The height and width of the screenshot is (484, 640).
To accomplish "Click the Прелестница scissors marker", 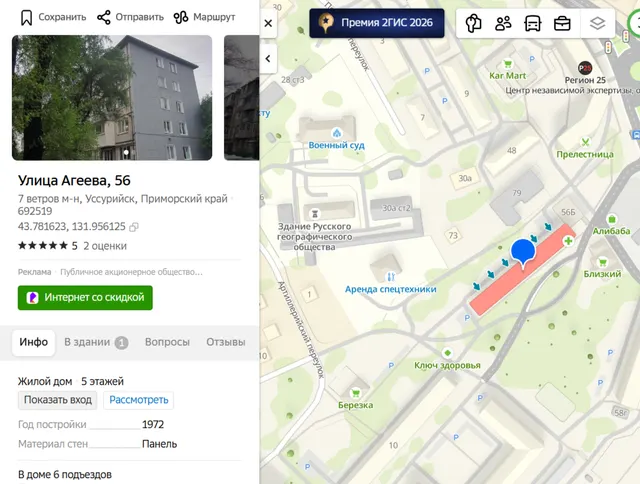I will (585, 142).
